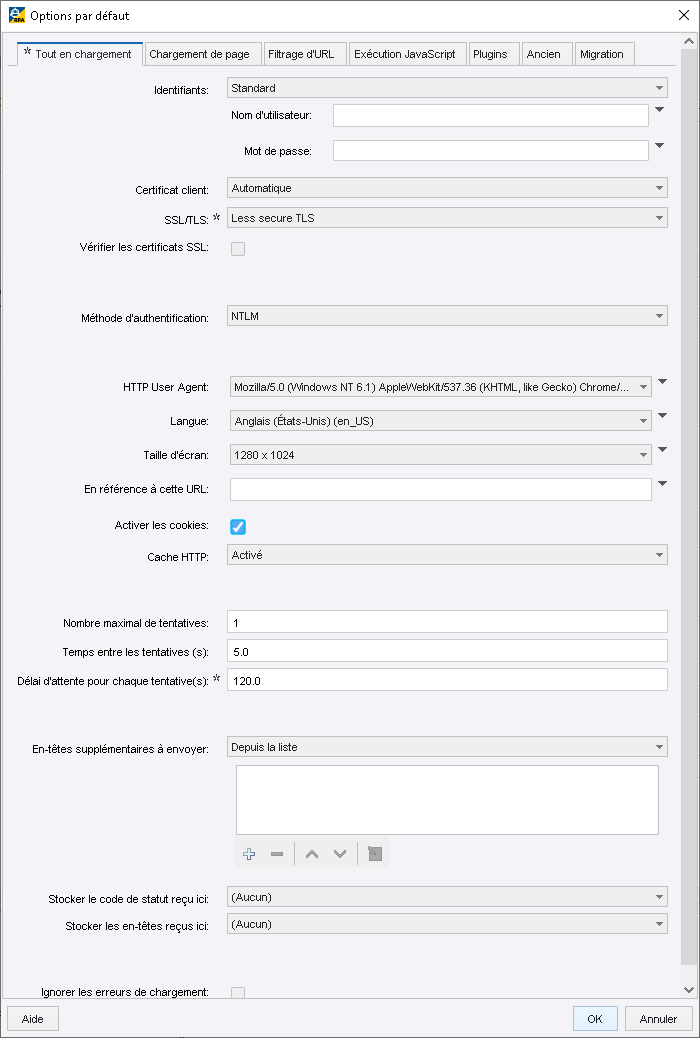The image size is (700, 1038).
Task: Open the Identifiants dropdown showing Standard
Action: (448, 88)
